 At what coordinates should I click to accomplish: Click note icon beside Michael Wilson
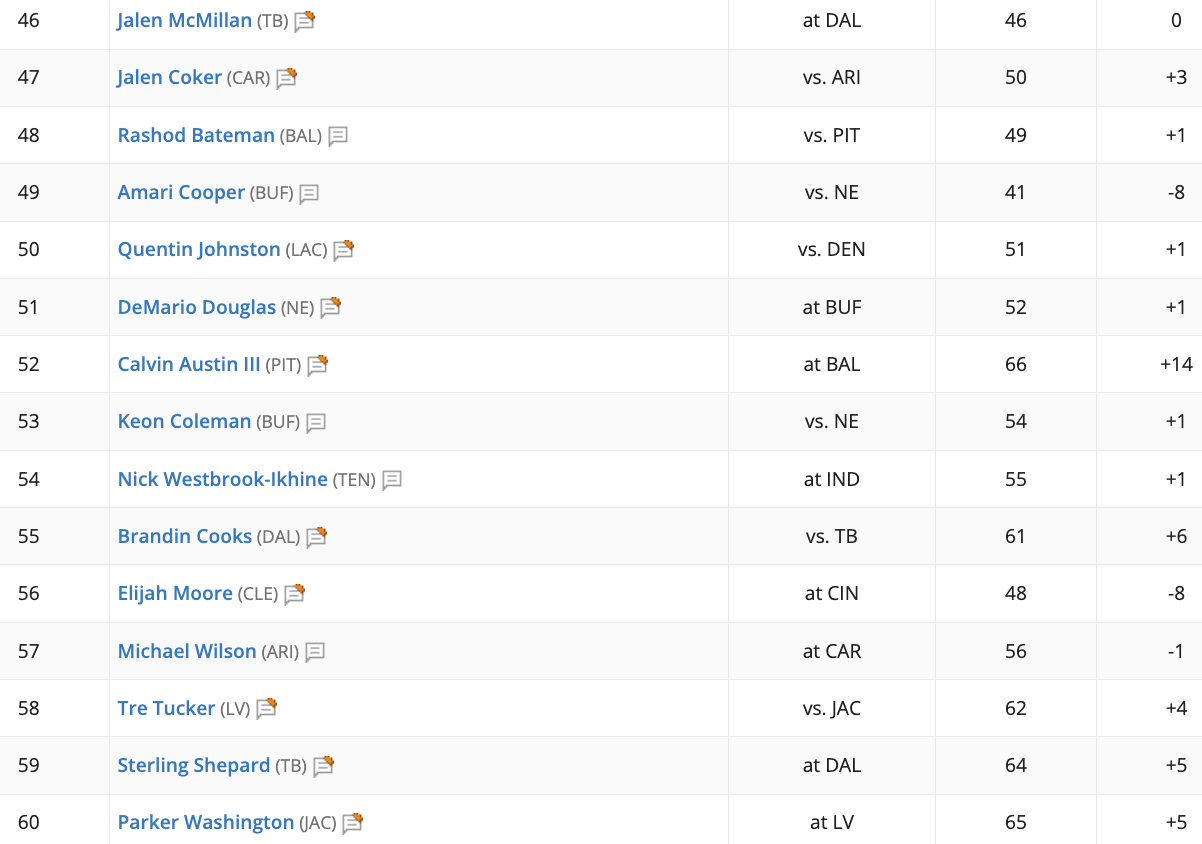(315, 652)
